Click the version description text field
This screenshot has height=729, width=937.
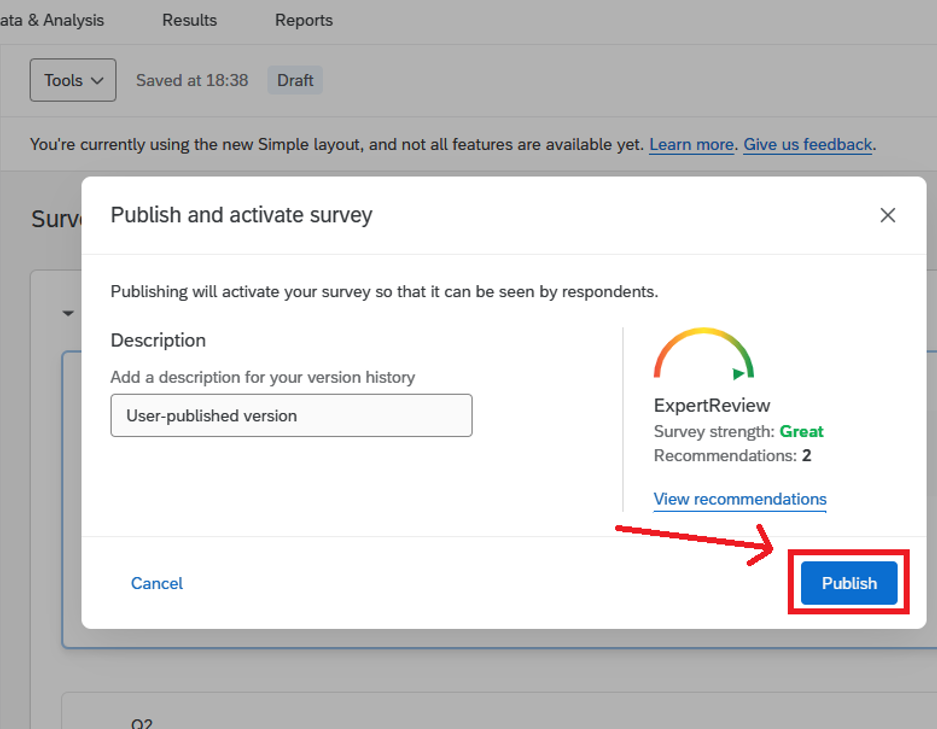tap(291, 415)
